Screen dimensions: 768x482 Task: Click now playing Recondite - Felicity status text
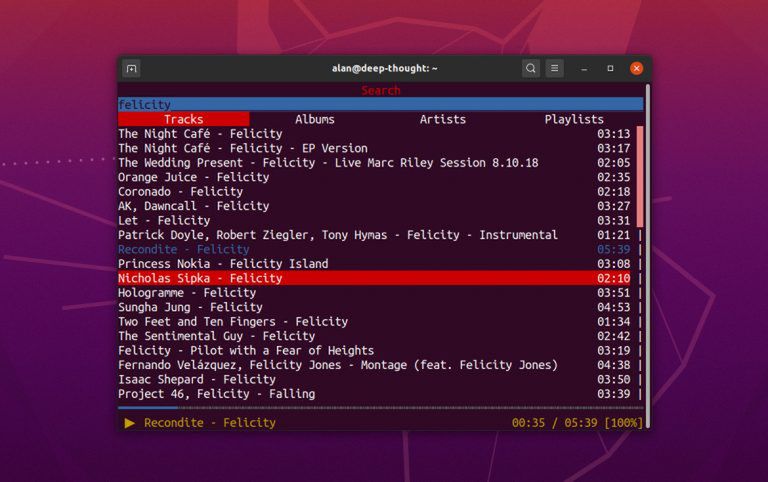[x=210, y=423]
